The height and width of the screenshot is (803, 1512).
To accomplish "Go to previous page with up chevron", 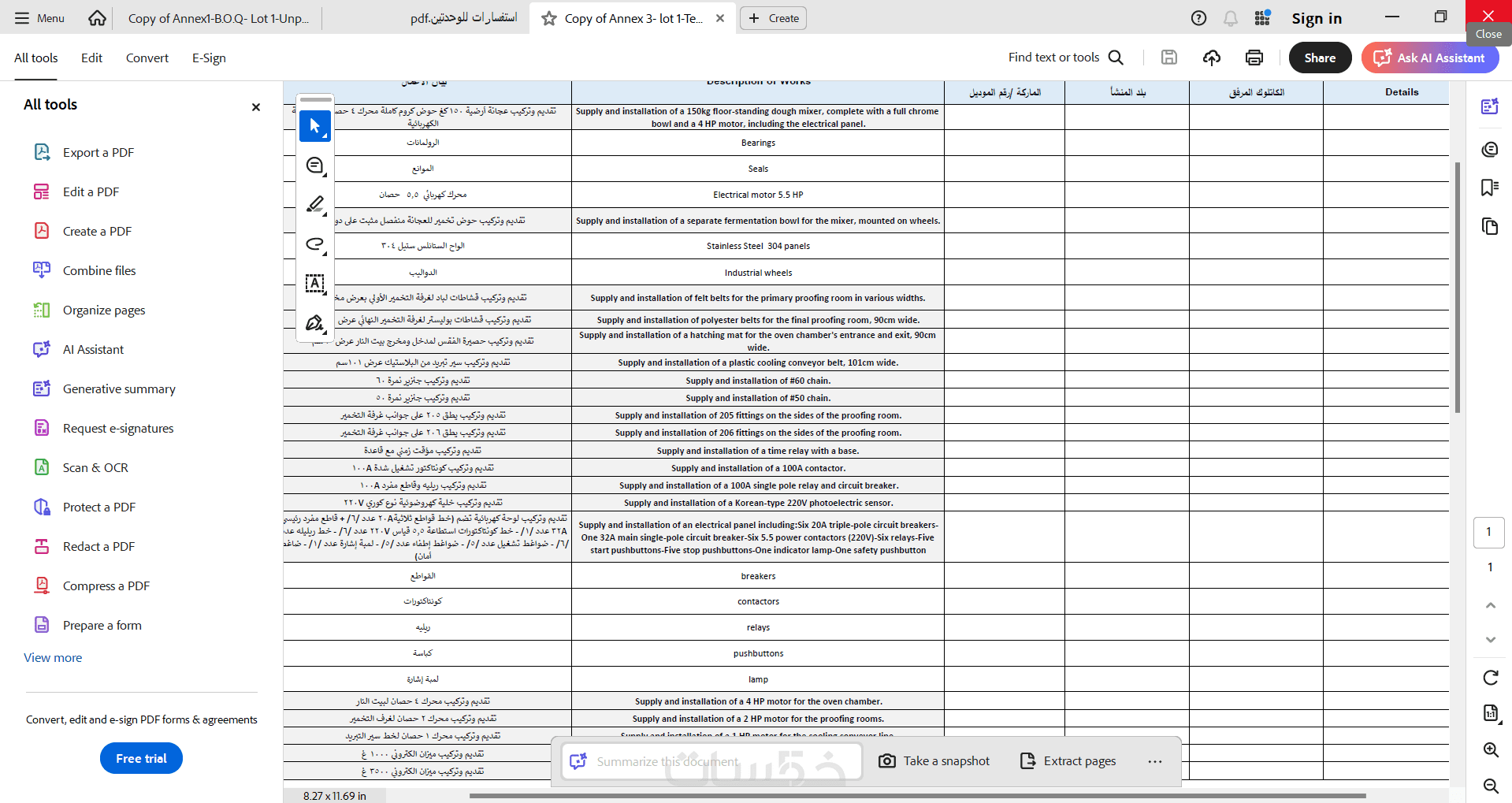I will pos(1490,605).
